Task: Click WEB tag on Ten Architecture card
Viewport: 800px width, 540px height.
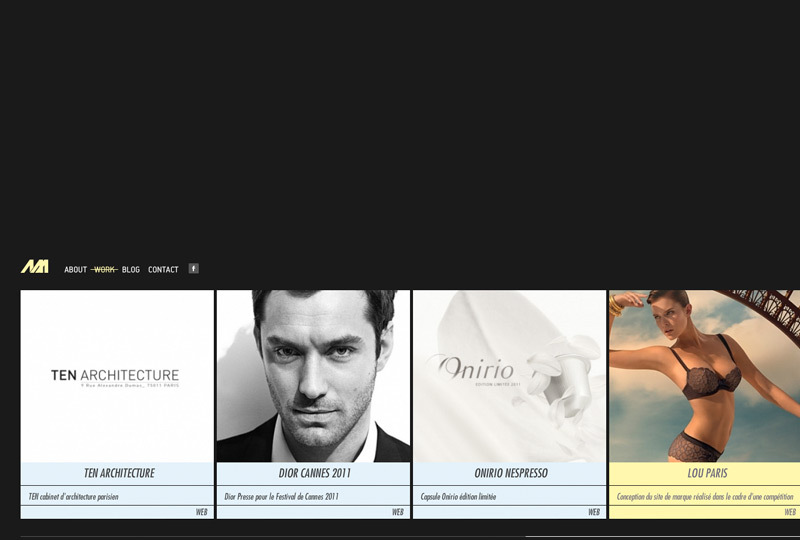Action: [202, 512]
